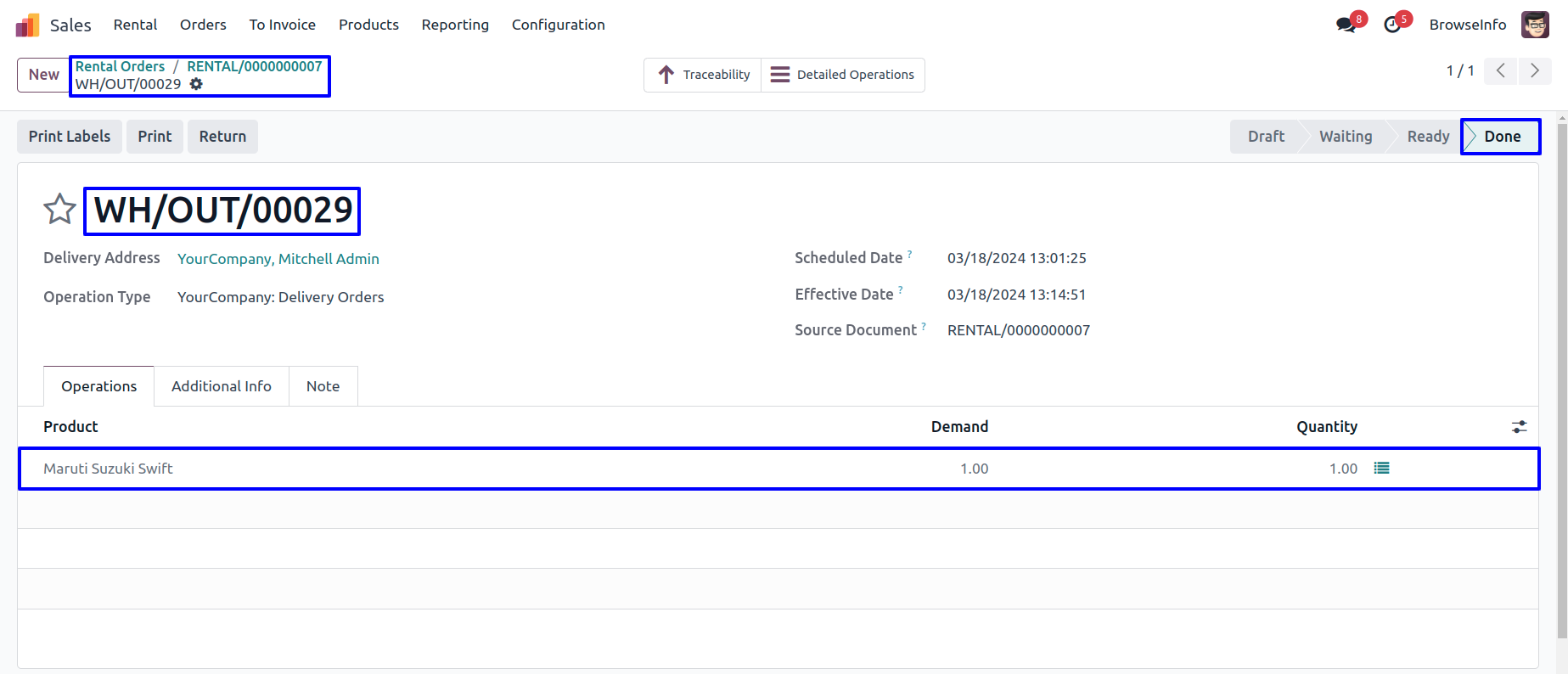Click the Return button
The width and height of the screenshot is (1568, 674).
pyautogui.click(x=222, y=137)
